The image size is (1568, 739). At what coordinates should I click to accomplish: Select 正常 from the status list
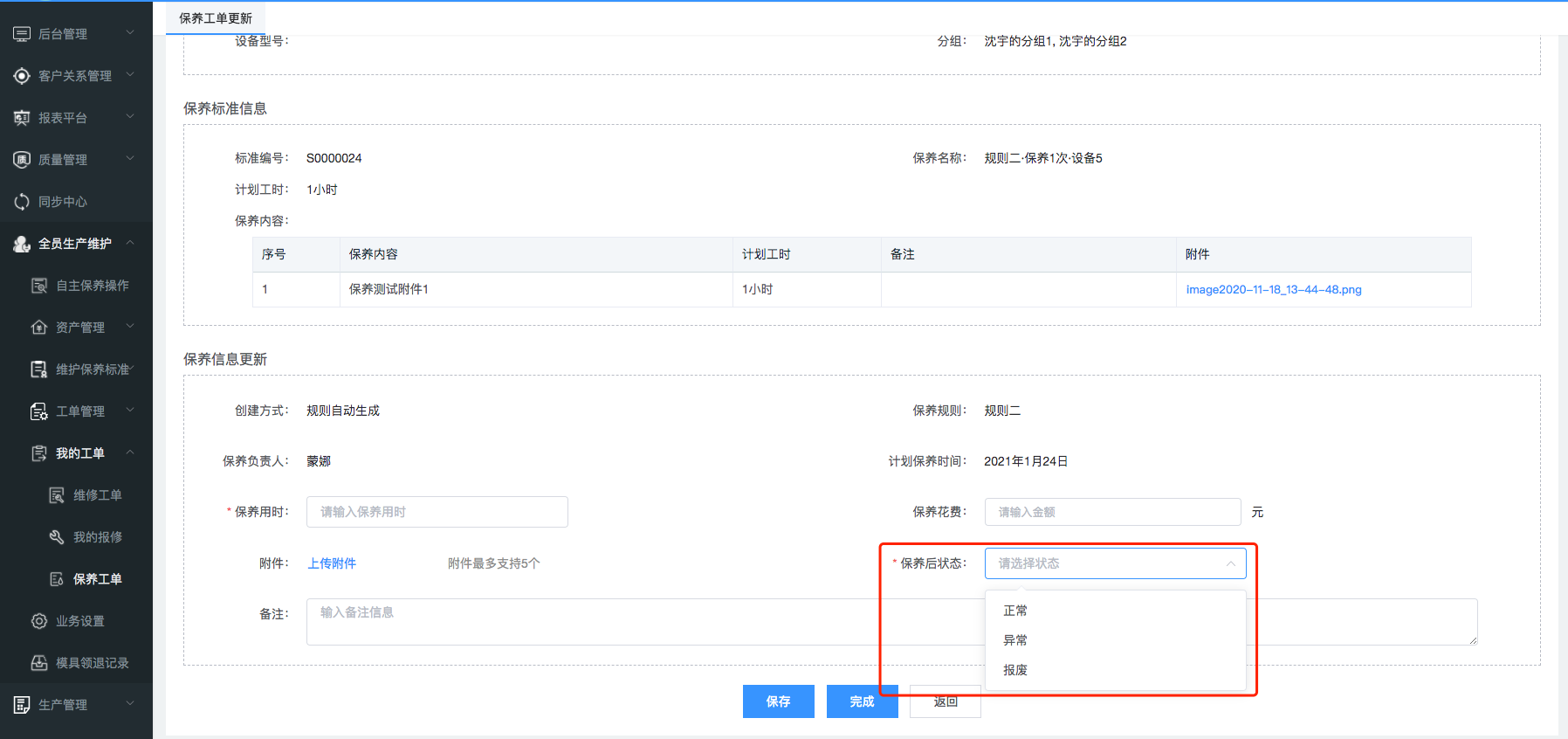1015,611
